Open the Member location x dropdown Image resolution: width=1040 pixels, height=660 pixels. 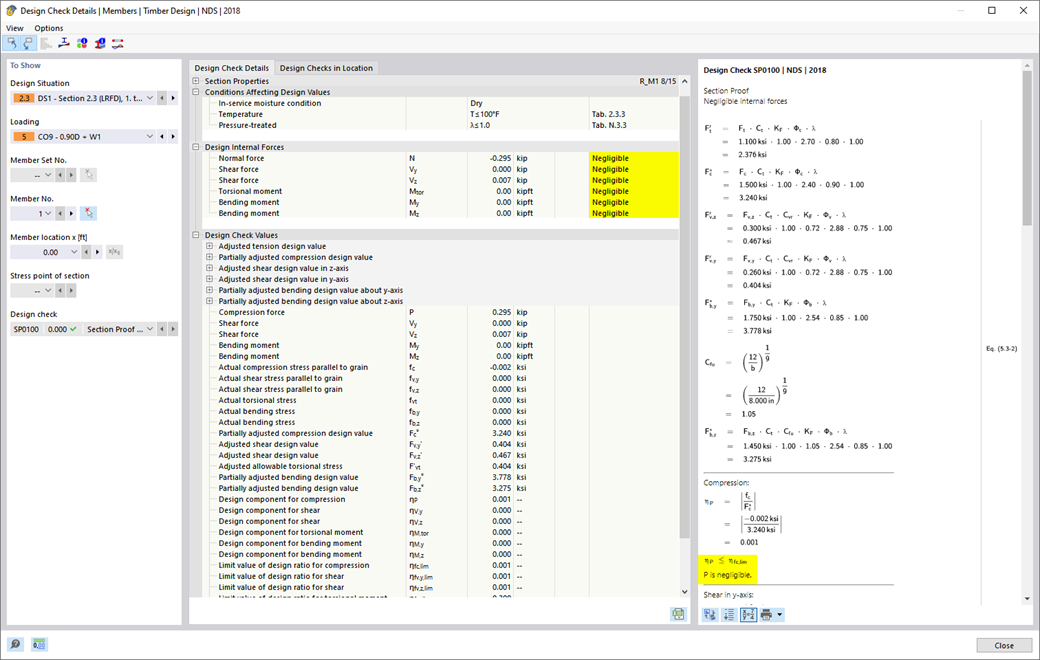click(x=74, y=252)
